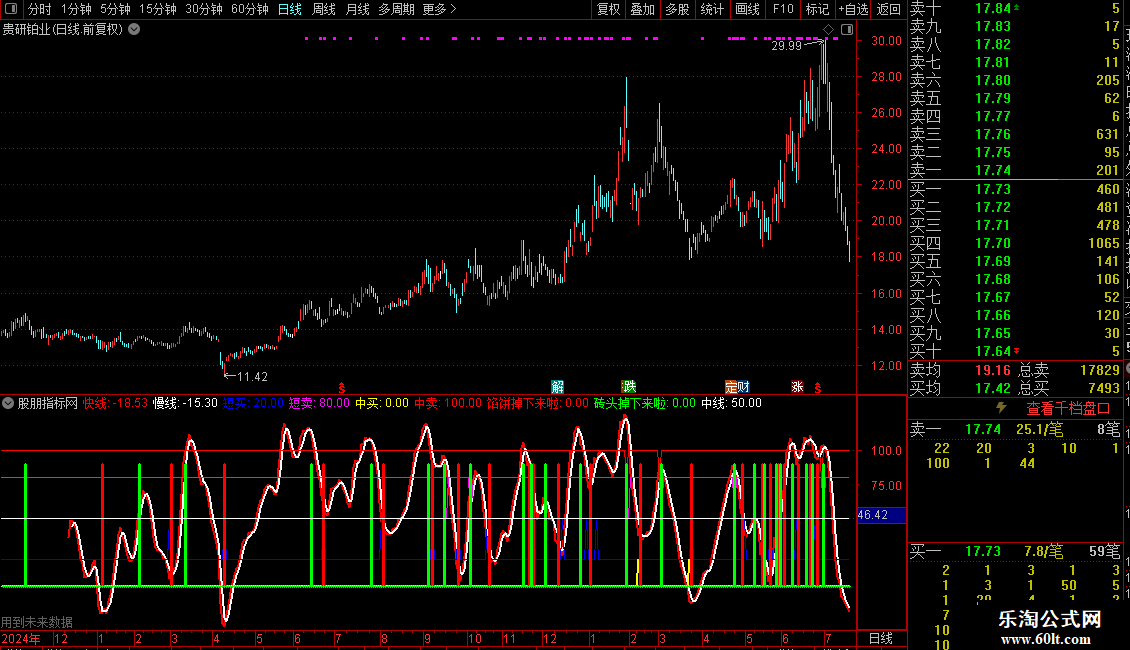Open the 统计 statistics
This screenshot has width=1130, height=650.
[712, 9]
